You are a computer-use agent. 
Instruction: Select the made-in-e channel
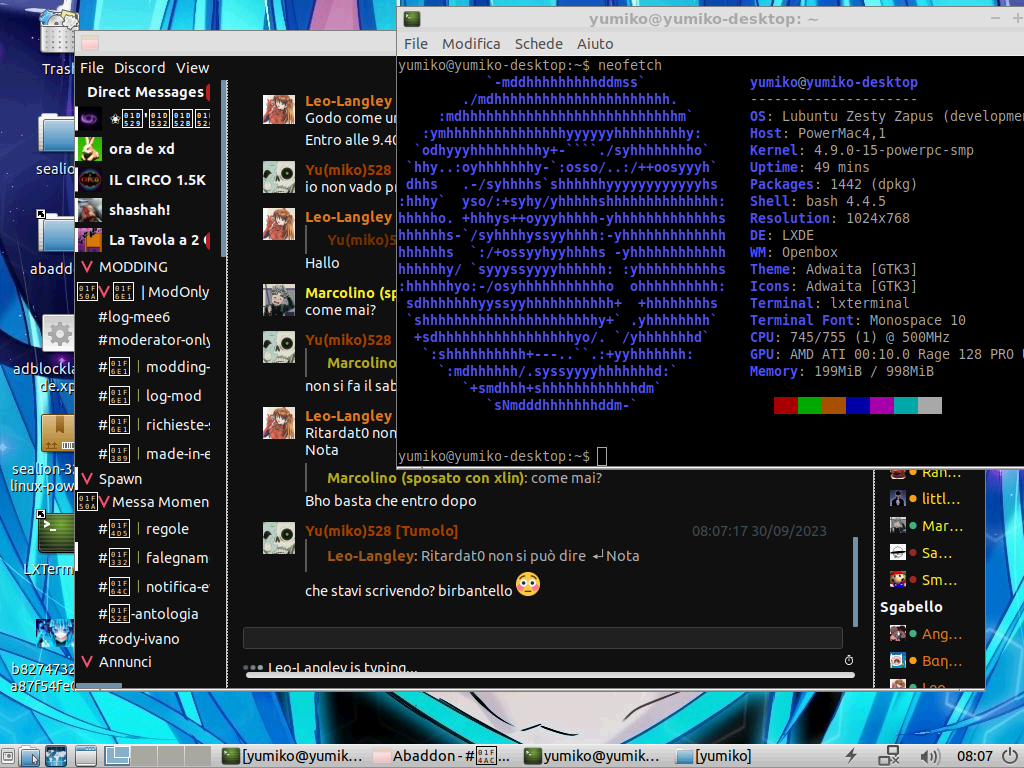click(x=153, y=453)
